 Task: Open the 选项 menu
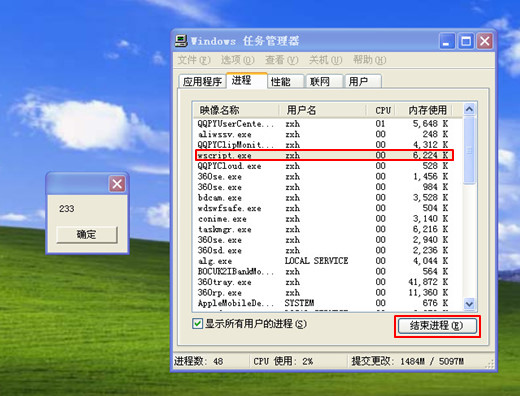[238, 60]
